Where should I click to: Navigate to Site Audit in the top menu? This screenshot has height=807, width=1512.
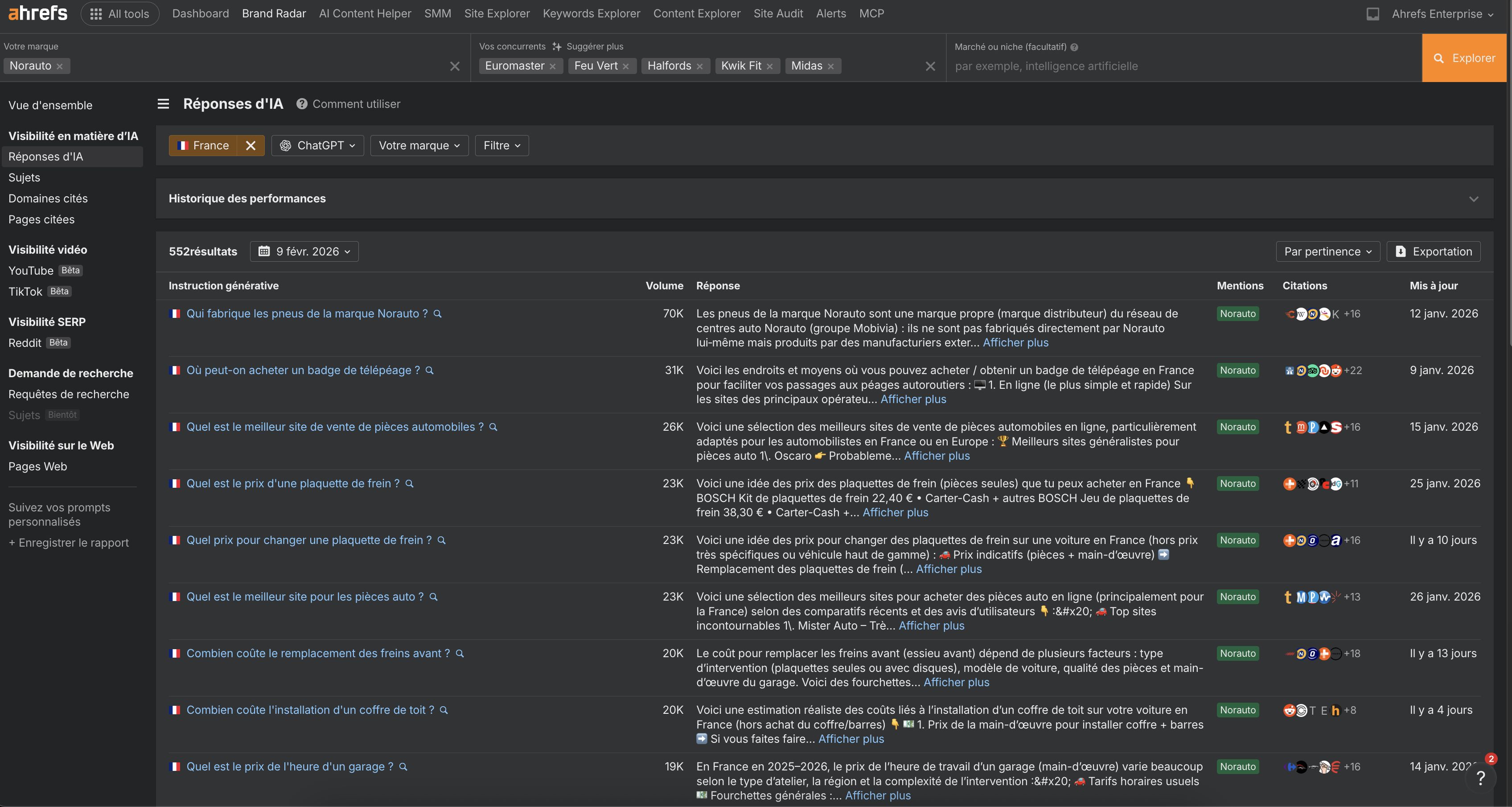[778, 13]
